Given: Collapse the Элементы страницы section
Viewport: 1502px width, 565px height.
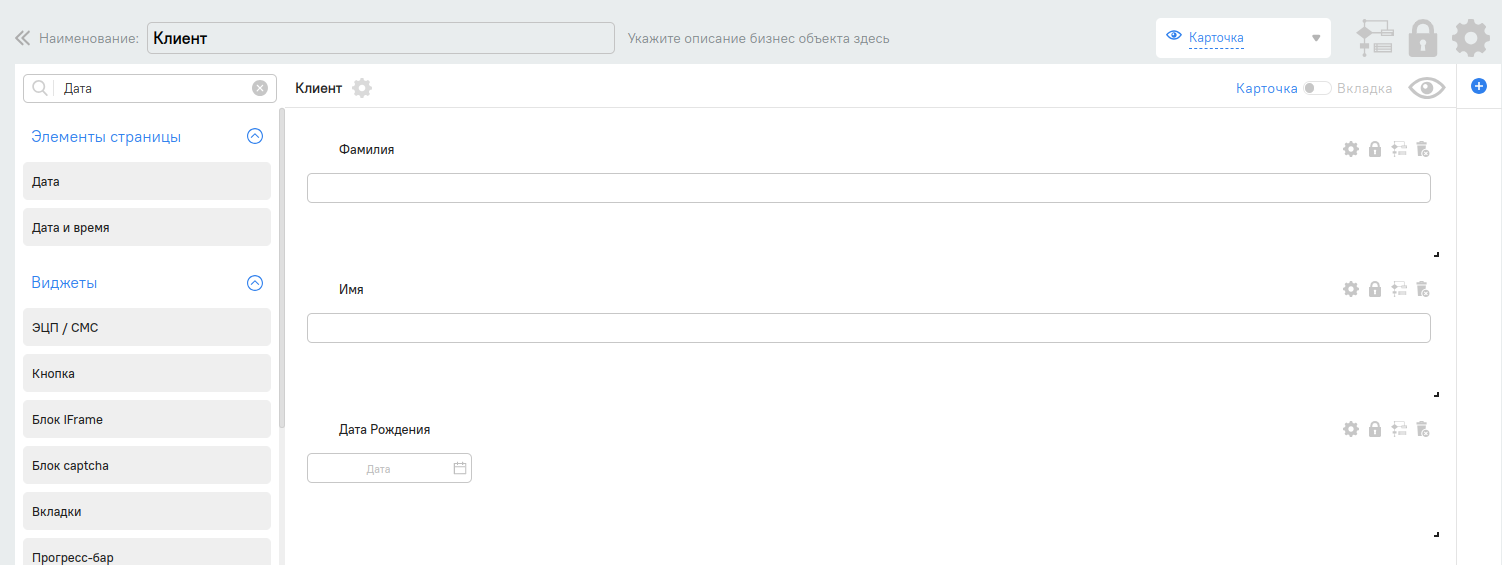Looking at the screenshot, I should (255, 137).
